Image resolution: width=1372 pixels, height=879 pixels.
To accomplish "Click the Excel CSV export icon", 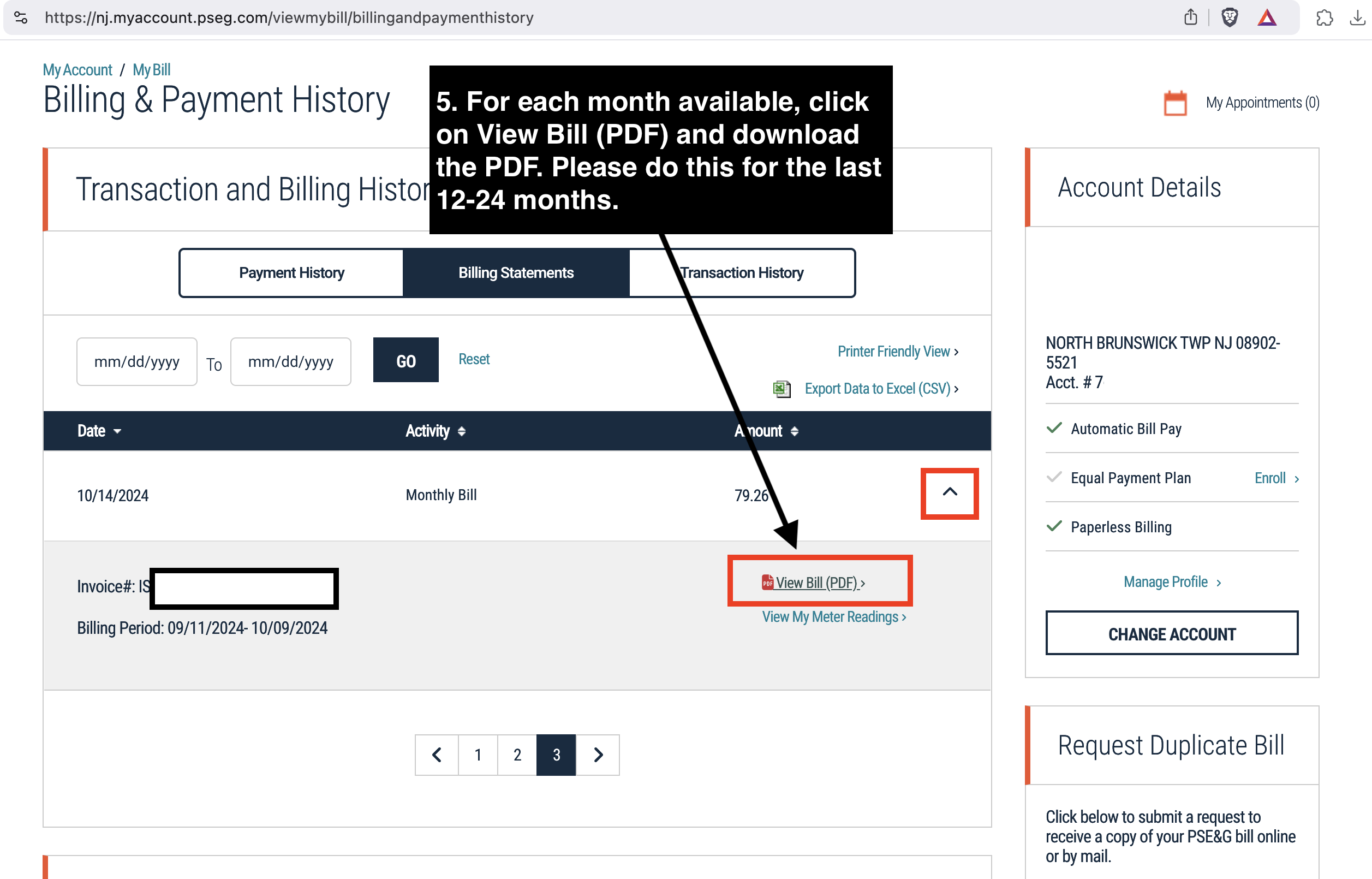I will 781,389.
